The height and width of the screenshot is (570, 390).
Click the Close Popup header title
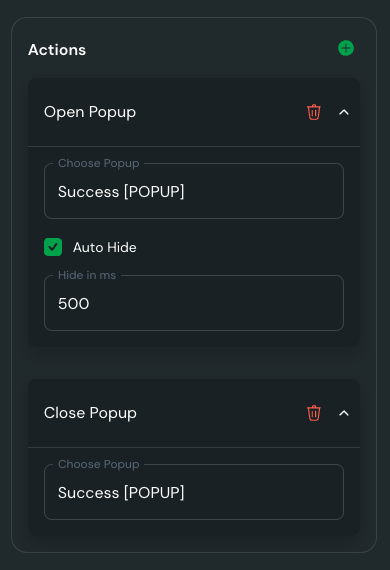point(90,413)
